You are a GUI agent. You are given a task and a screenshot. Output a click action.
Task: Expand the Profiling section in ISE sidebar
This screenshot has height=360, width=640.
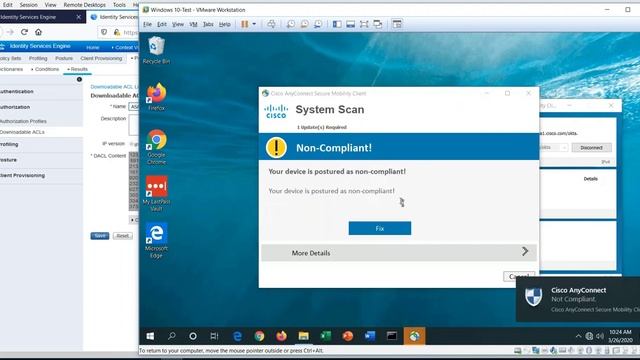pos(9,144)
